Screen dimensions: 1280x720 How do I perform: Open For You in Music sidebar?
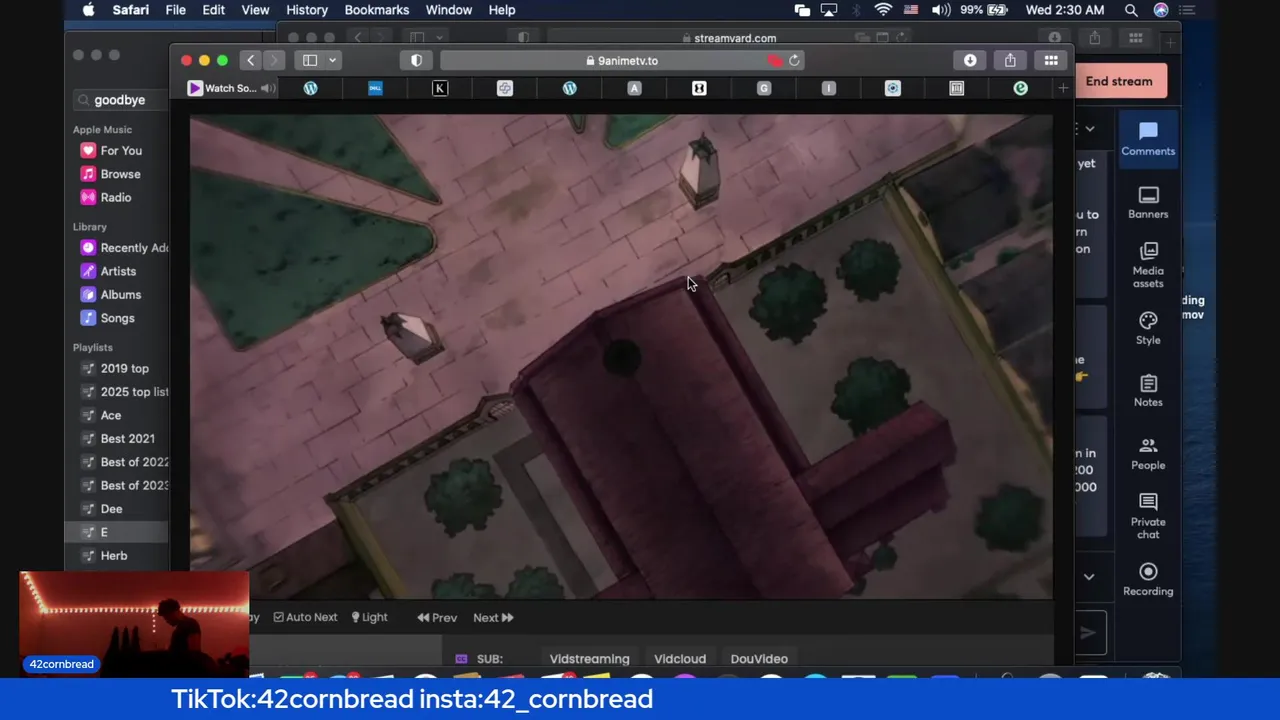point(112,151)
